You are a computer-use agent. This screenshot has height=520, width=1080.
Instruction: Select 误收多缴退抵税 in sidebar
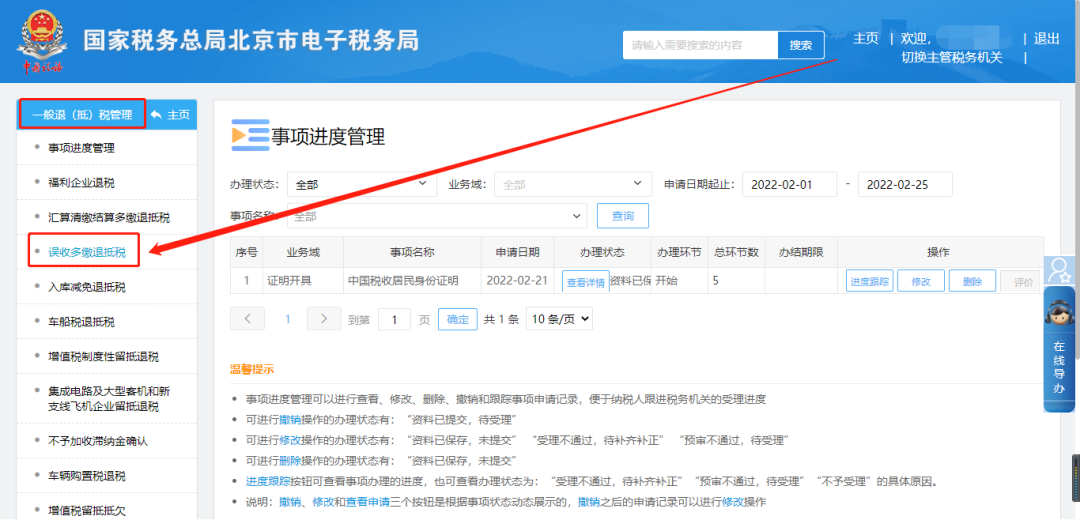tap(87, 251)
